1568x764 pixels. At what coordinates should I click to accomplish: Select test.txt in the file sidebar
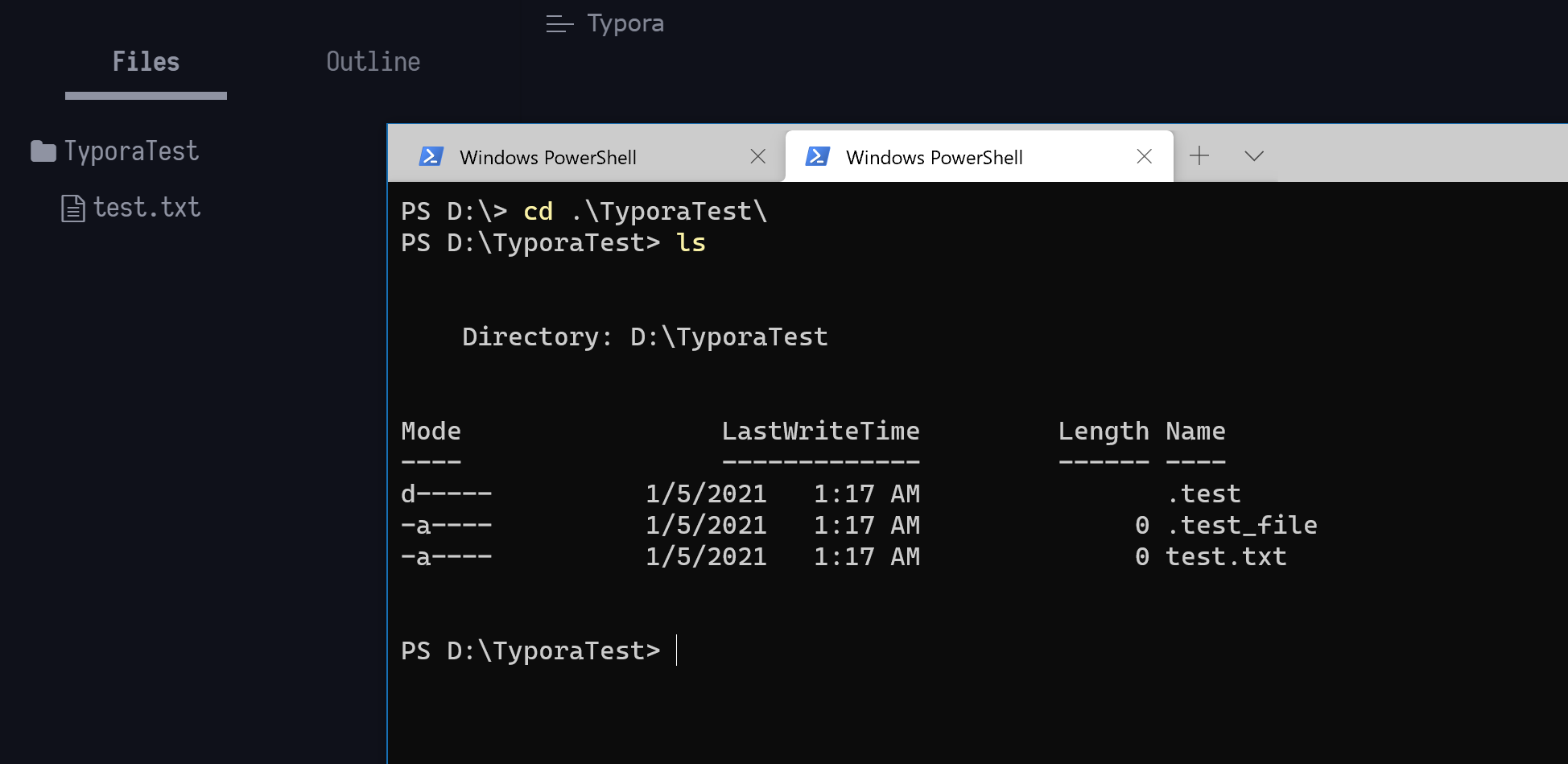[x=146, y=207]
